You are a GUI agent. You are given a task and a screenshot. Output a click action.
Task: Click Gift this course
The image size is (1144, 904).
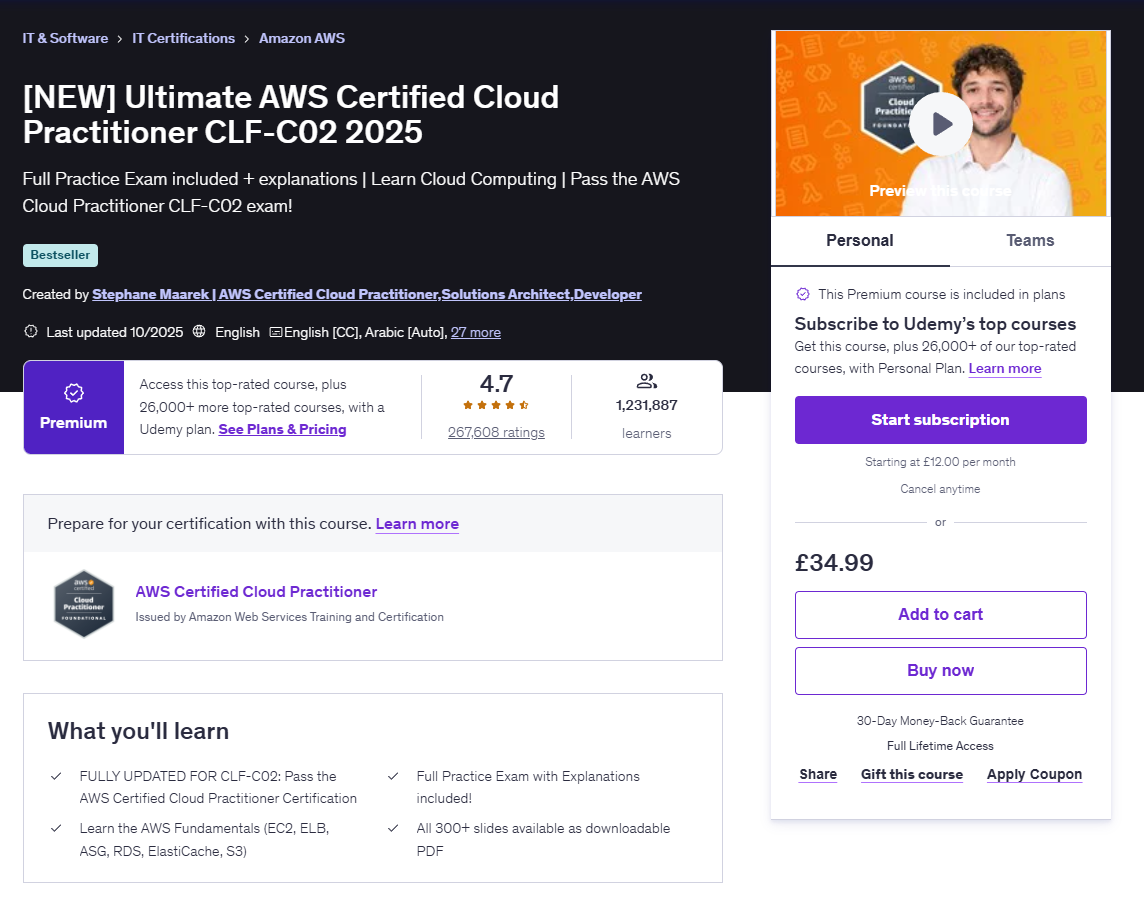point(912,775)
